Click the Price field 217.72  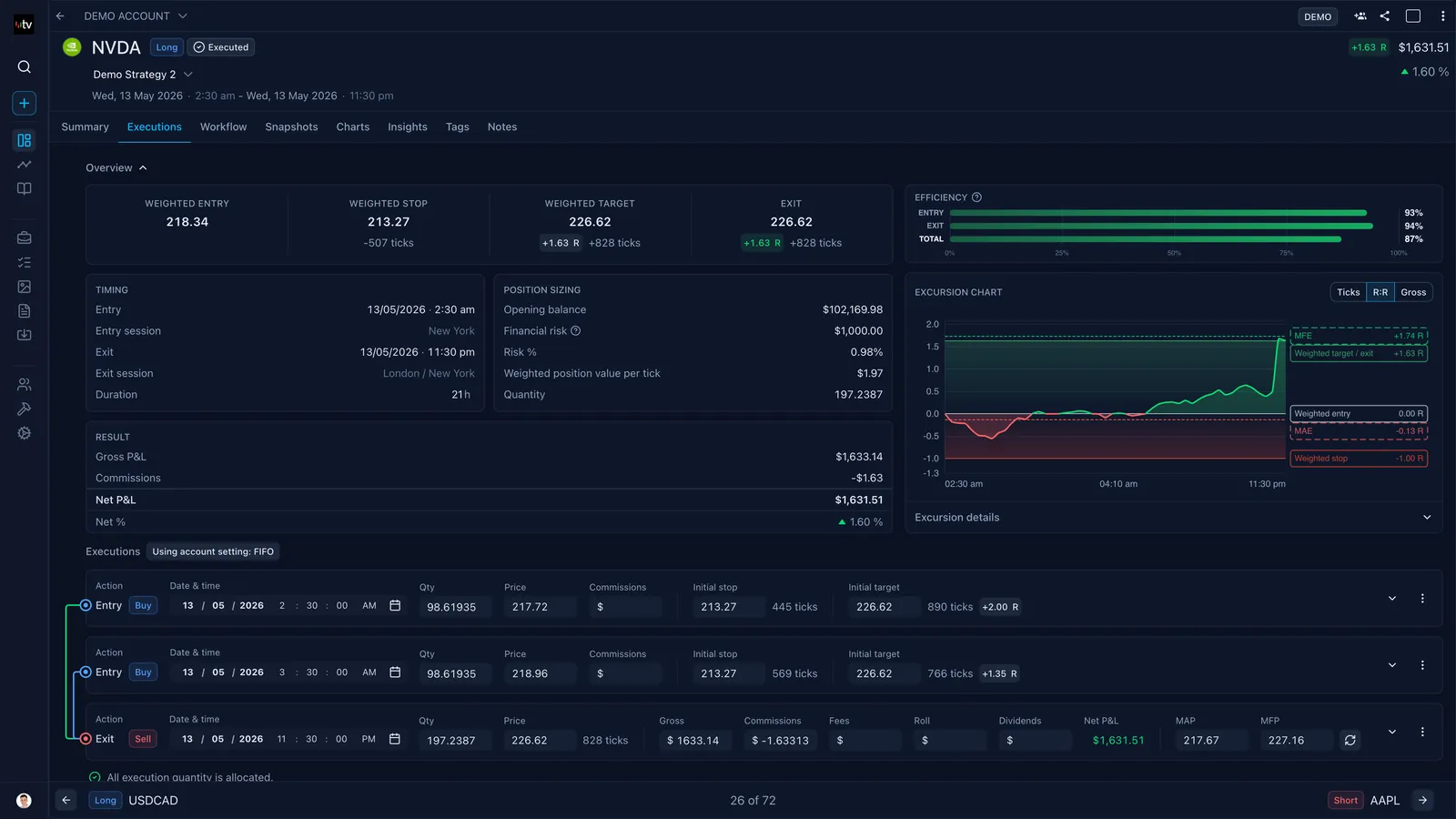point(540,607)
